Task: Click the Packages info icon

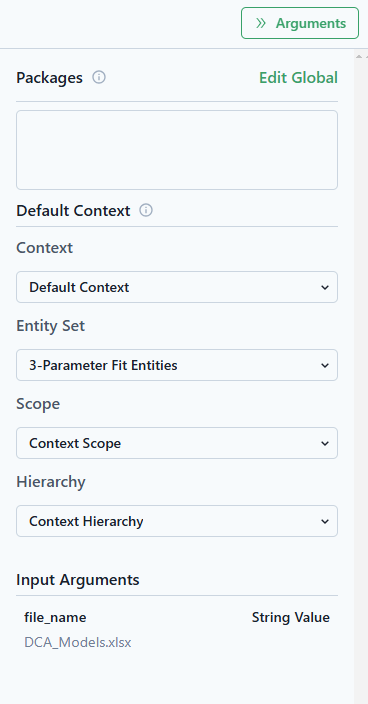Action: coord(99,77)
